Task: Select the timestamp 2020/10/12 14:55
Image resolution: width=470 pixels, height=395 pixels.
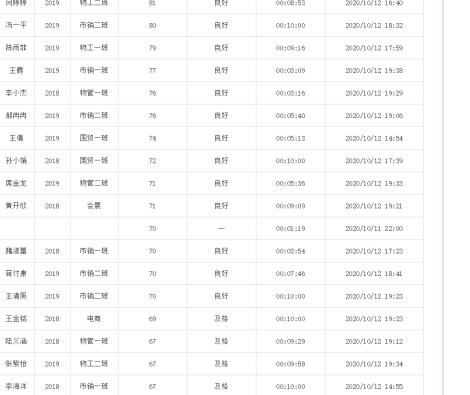Action: (374, 386)
